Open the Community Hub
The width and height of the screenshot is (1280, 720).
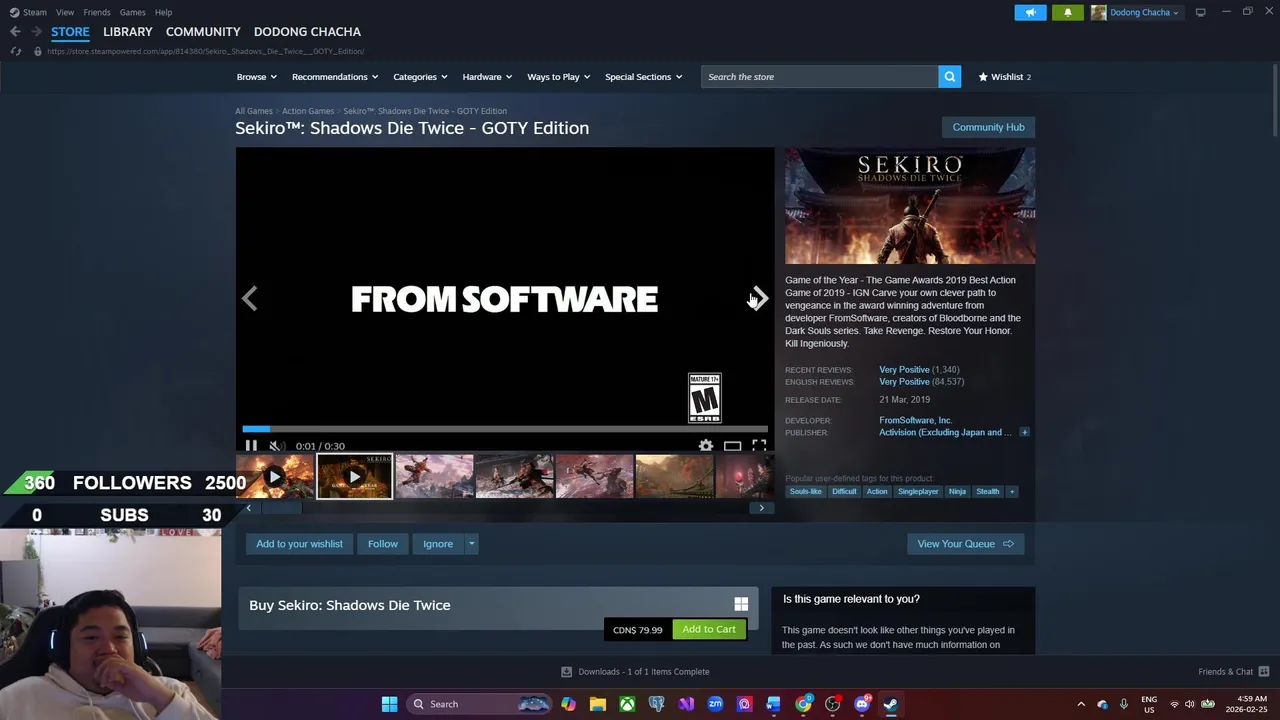pyautogui.click(x=988, y=127)
